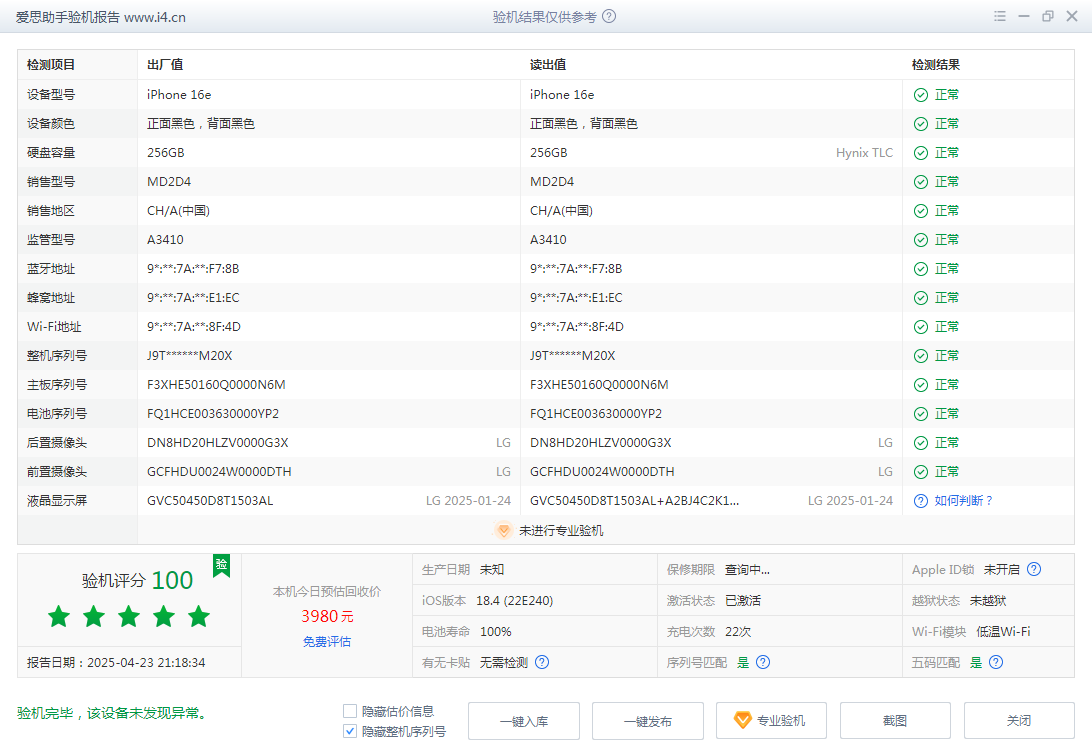
Task: Click the shield icon next to 未进行专业验机
Action: tap(504, 530)
